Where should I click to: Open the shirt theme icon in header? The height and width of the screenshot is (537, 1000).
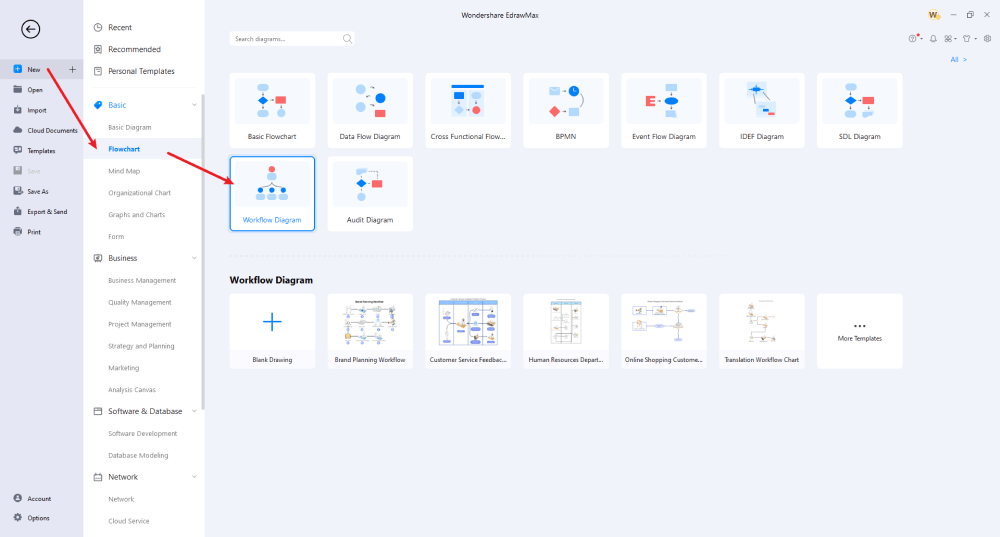tap(968, 39)
